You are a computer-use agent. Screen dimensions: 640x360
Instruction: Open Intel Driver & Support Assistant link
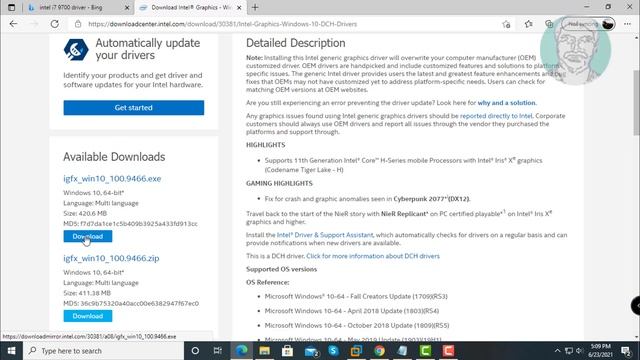click(x=325, y=235)
